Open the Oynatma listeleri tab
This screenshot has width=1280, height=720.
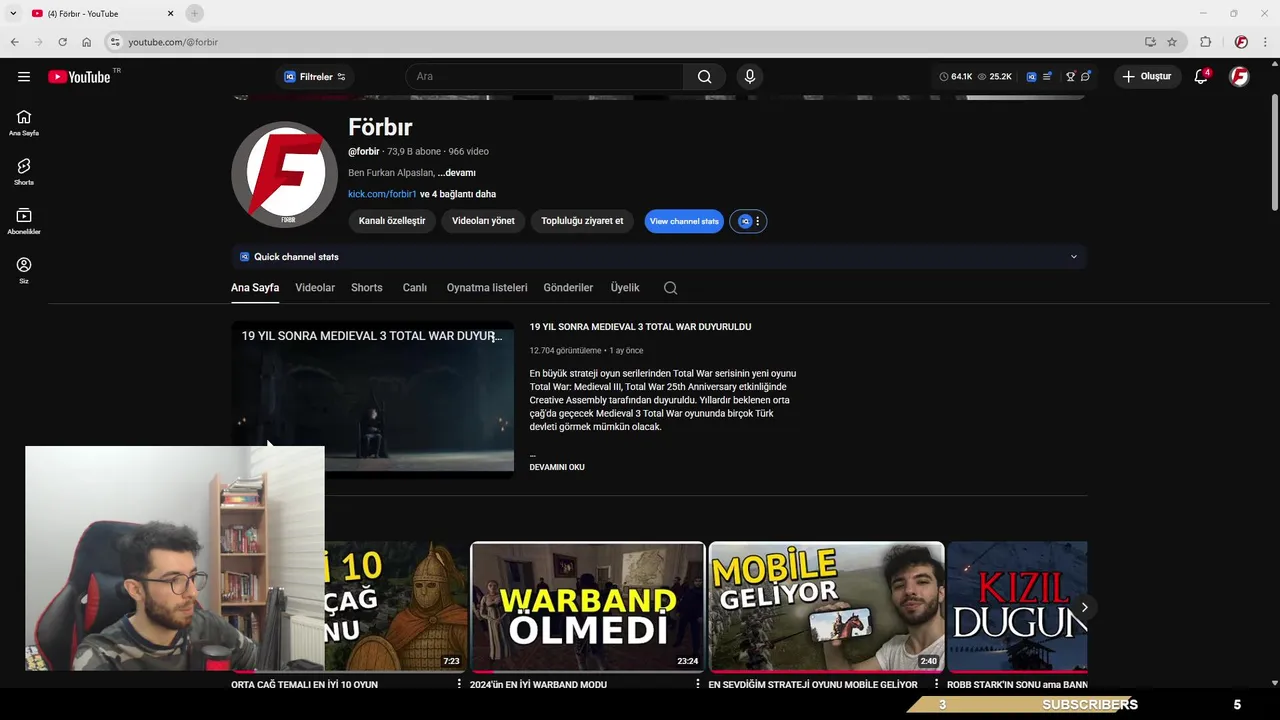pyautogui.click(x=487, y=288)
